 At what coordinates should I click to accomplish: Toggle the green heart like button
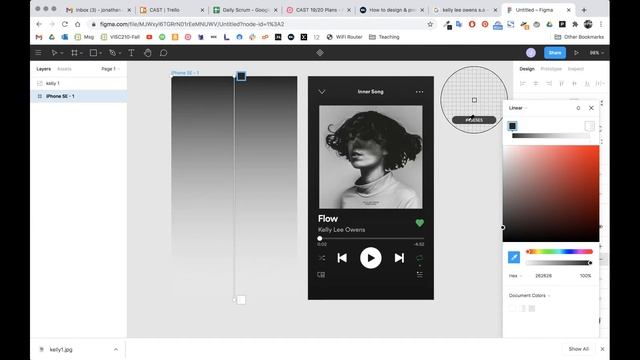click(x=420, y=223)
